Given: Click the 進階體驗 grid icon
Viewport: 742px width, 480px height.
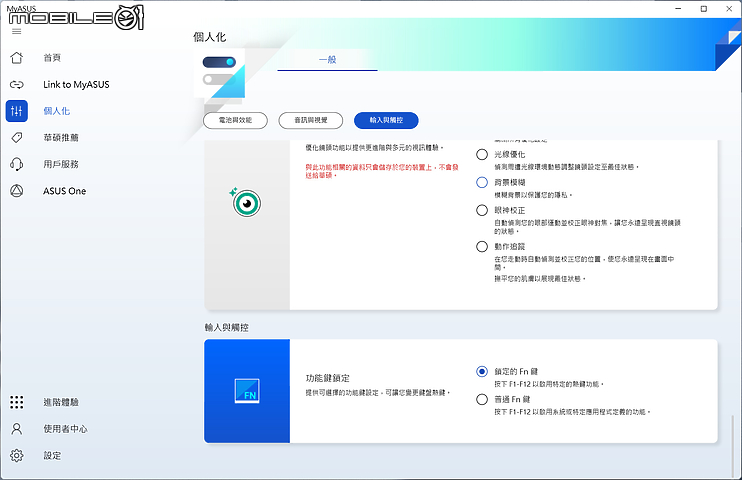Looking at the screenshot, I should coord(17,402).
